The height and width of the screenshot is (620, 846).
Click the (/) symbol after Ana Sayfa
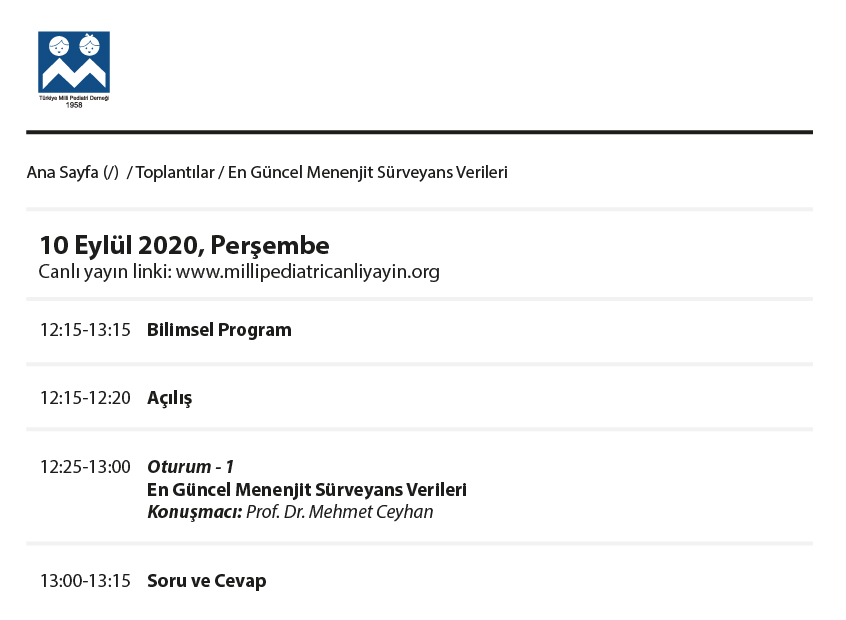pyautogui.click(x=111, y=172)
